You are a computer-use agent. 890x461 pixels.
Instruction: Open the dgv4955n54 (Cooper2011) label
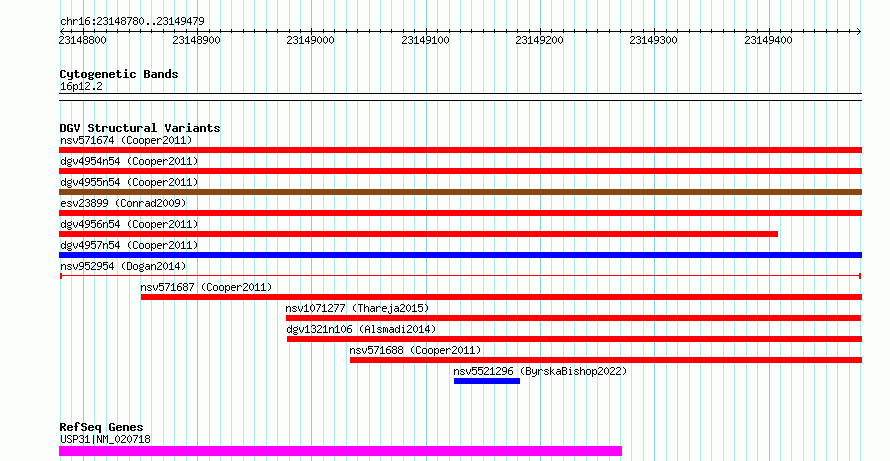[x=129, y=182]
